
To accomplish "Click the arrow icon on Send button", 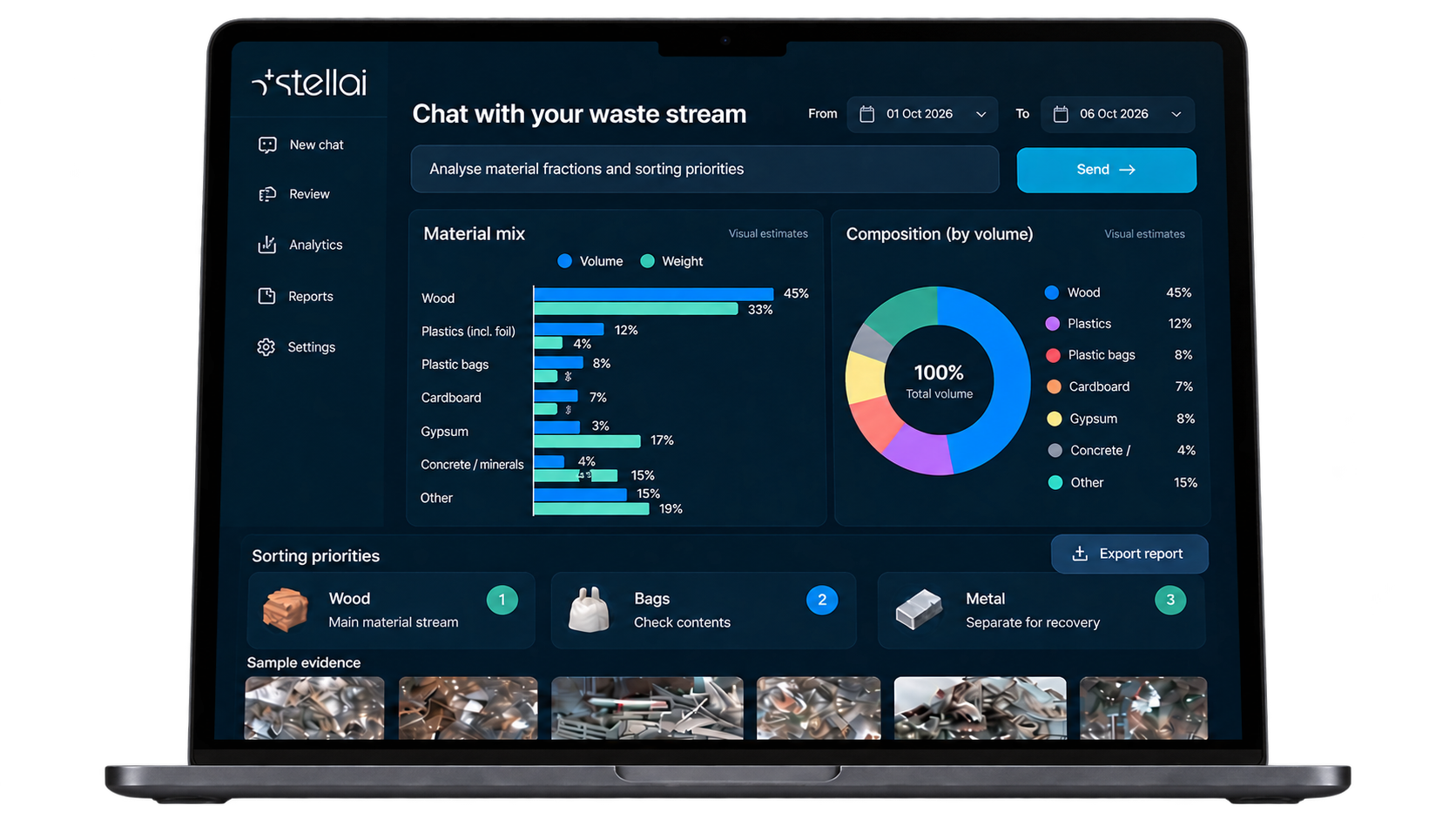I will pyautogui.click(x=1128, y=170).
